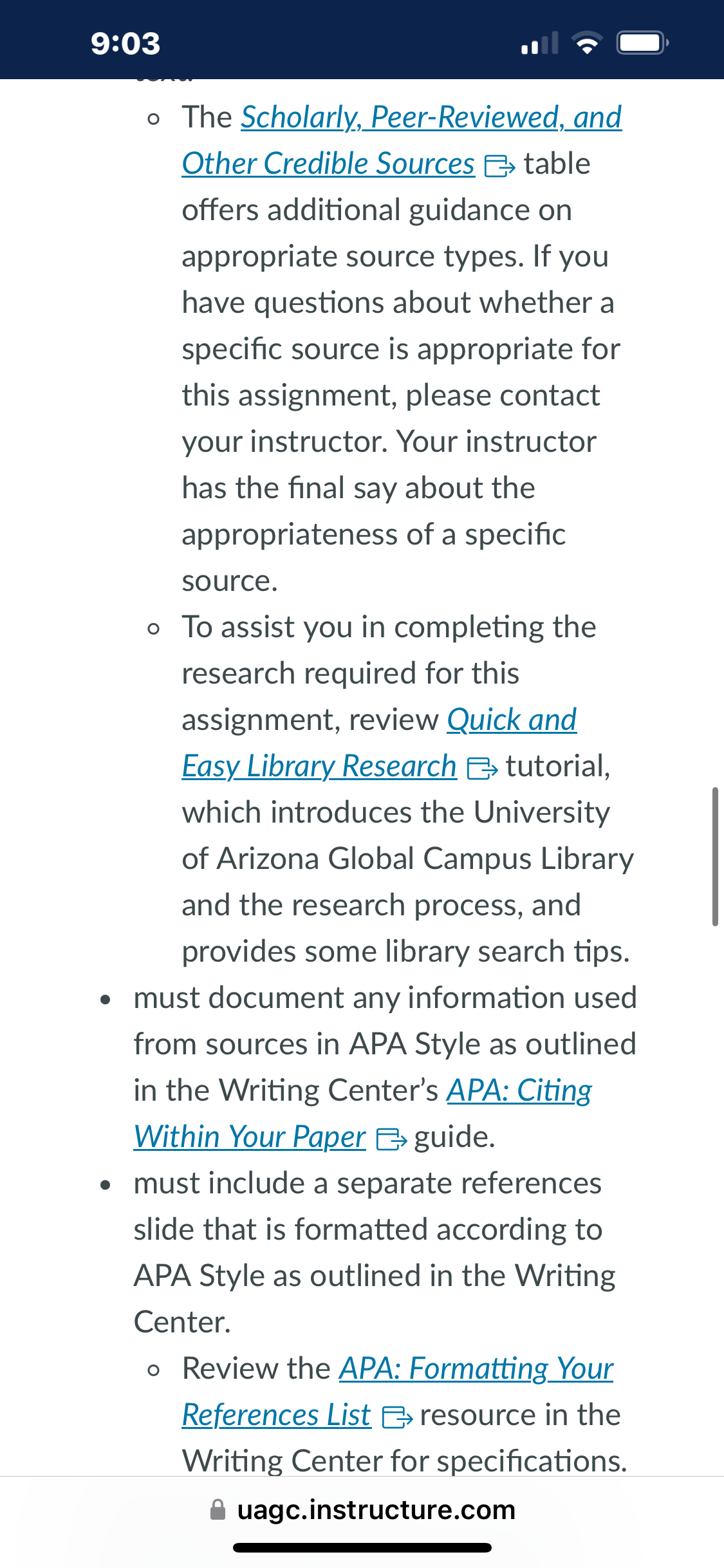Tap external link icon after Library Research
The width and height of the screenshot is (724, 1568).
pyautogui.click(x=482, y=769)
